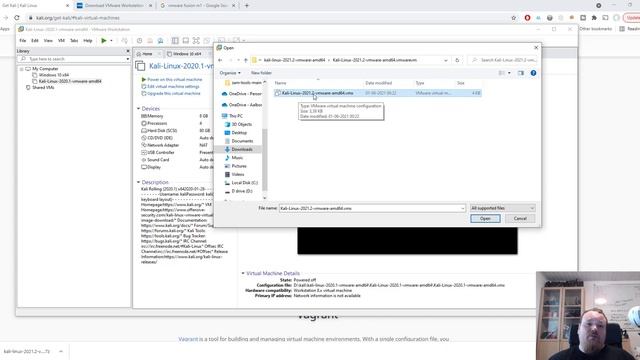This screenshot has height=360, width=640.
Task: Open the VM menu
Action: tap(61, 41)
